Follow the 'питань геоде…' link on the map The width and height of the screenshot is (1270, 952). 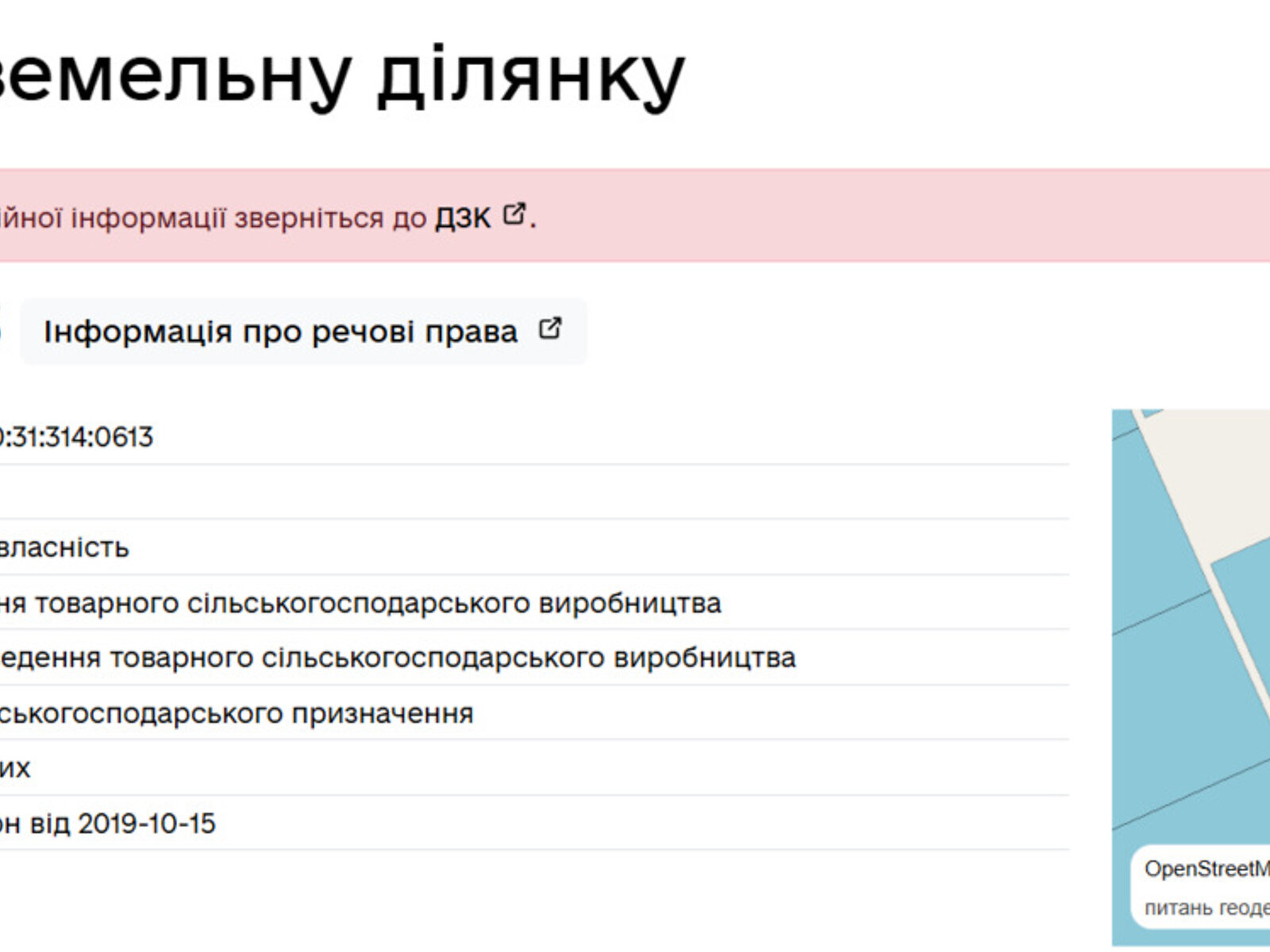(1206, 908)
